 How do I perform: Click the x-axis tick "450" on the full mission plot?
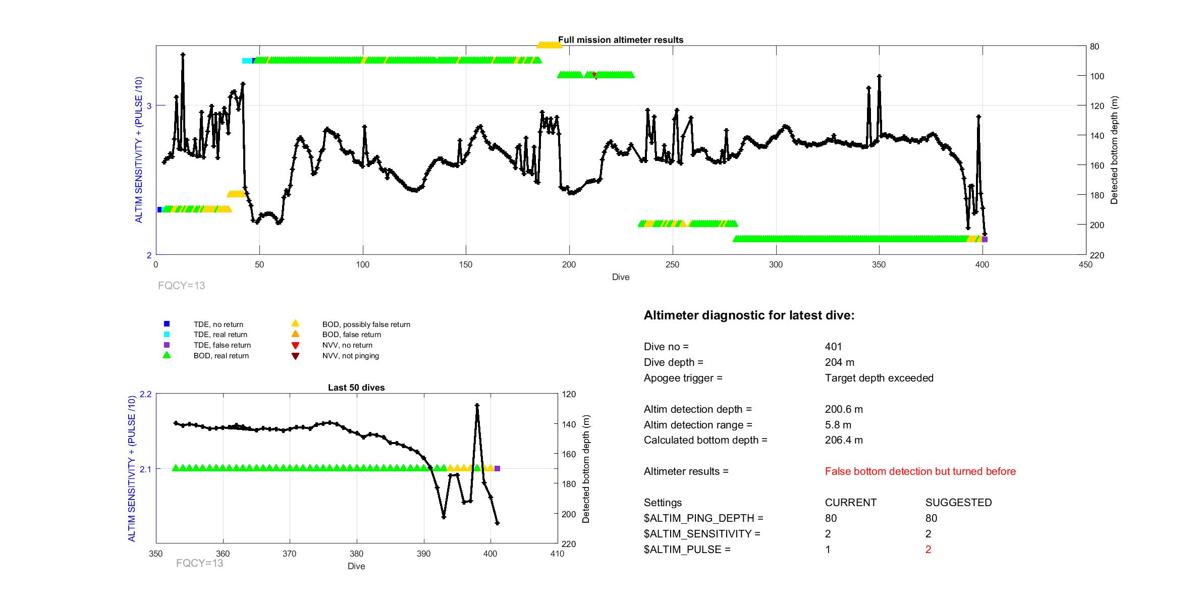(x=1085, y=265)
